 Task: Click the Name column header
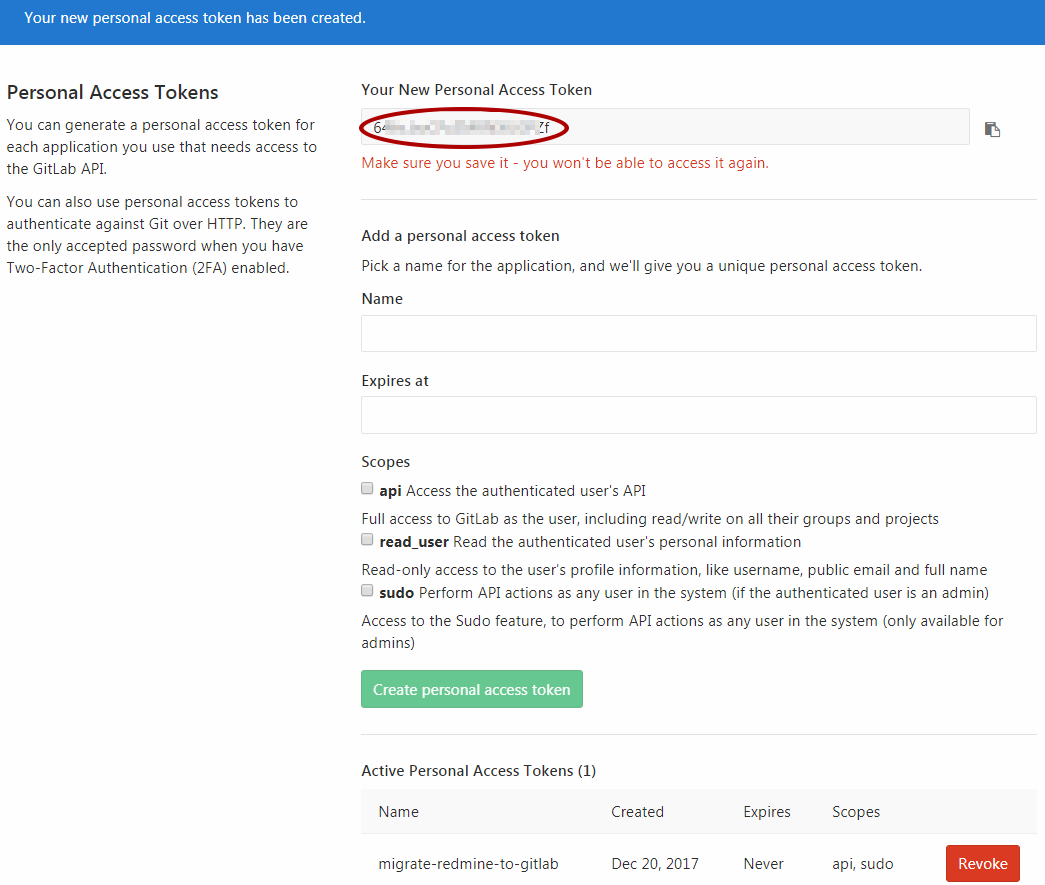pos(398,811)
